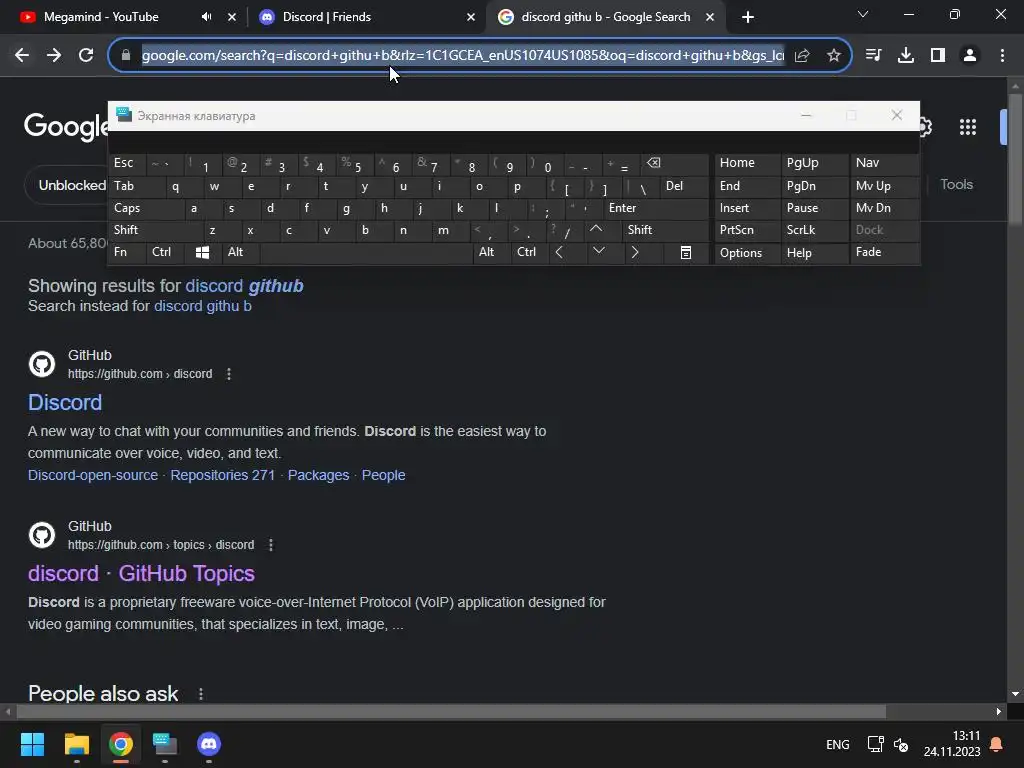Toggle Nav mode on on-screen keyboard
This screenshot has width=1024, height=768.
(884, 163)
